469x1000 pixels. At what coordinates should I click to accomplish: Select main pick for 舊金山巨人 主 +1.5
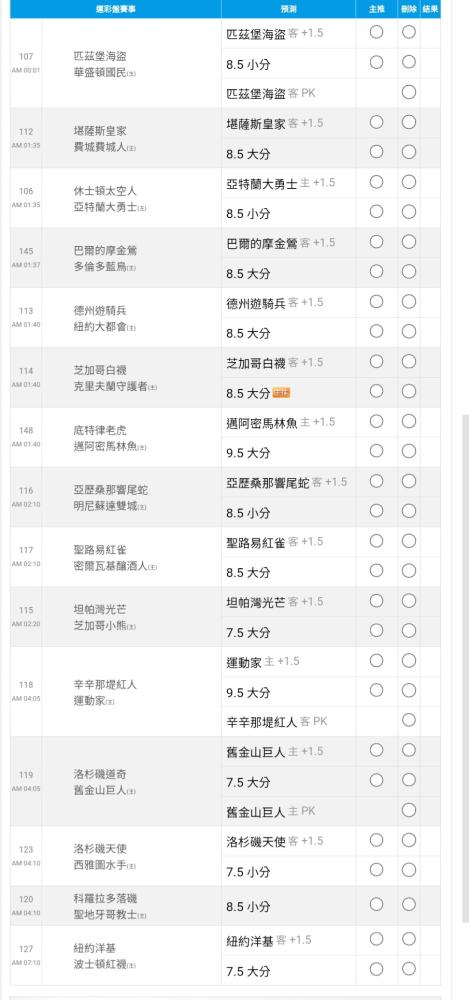click(376, 750)
